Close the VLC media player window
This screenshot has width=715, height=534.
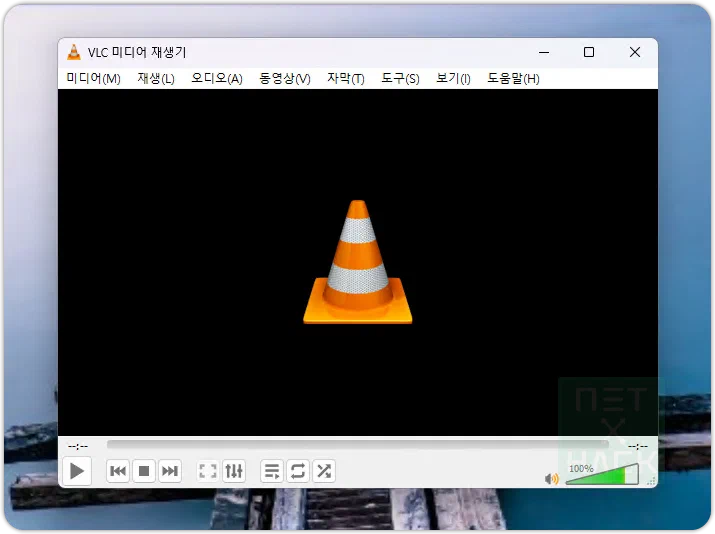[x=635, y=52]
